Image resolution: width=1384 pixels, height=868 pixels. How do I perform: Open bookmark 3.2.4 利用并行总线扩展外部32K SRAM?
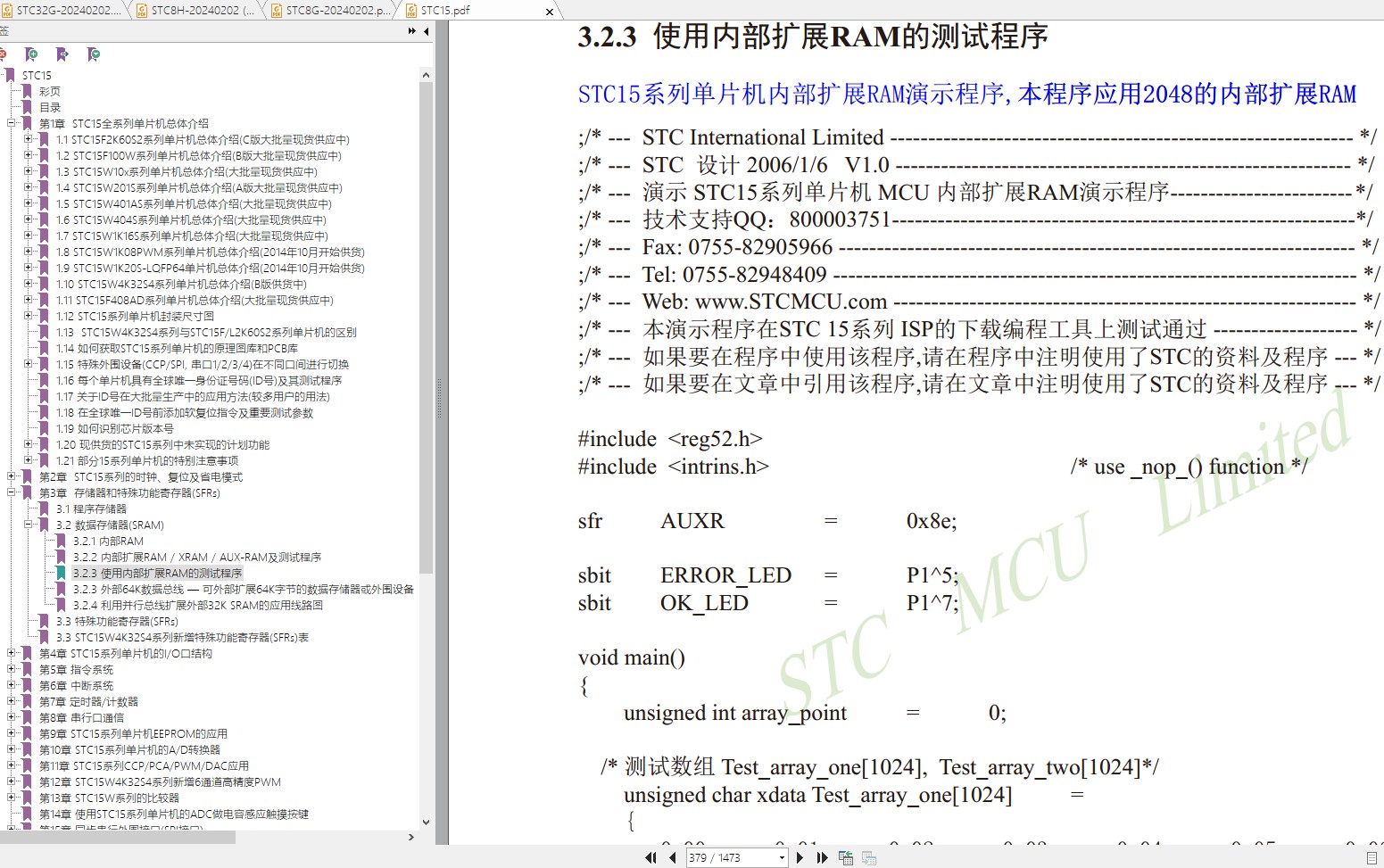click(198, 605)
